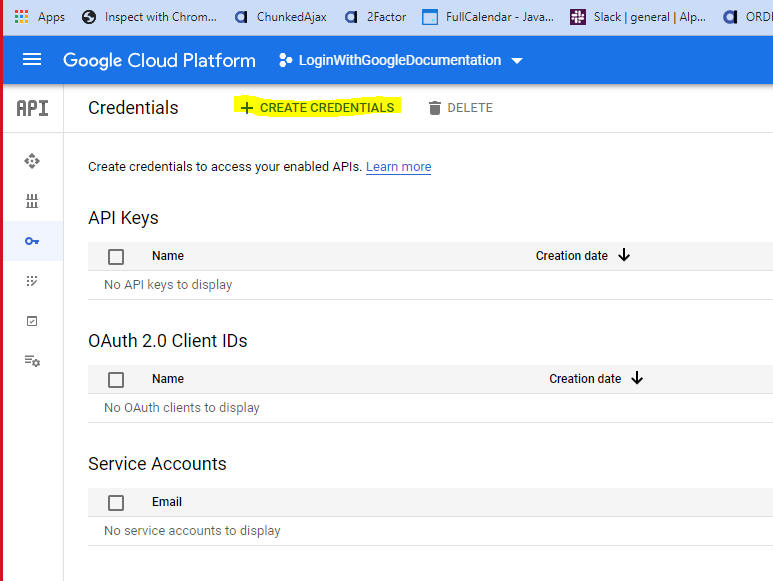Image resolution: width=773 pixels, height=581 pixels.
Task: Click the 'No API keys to display' text
Action: tap(168, 284)
